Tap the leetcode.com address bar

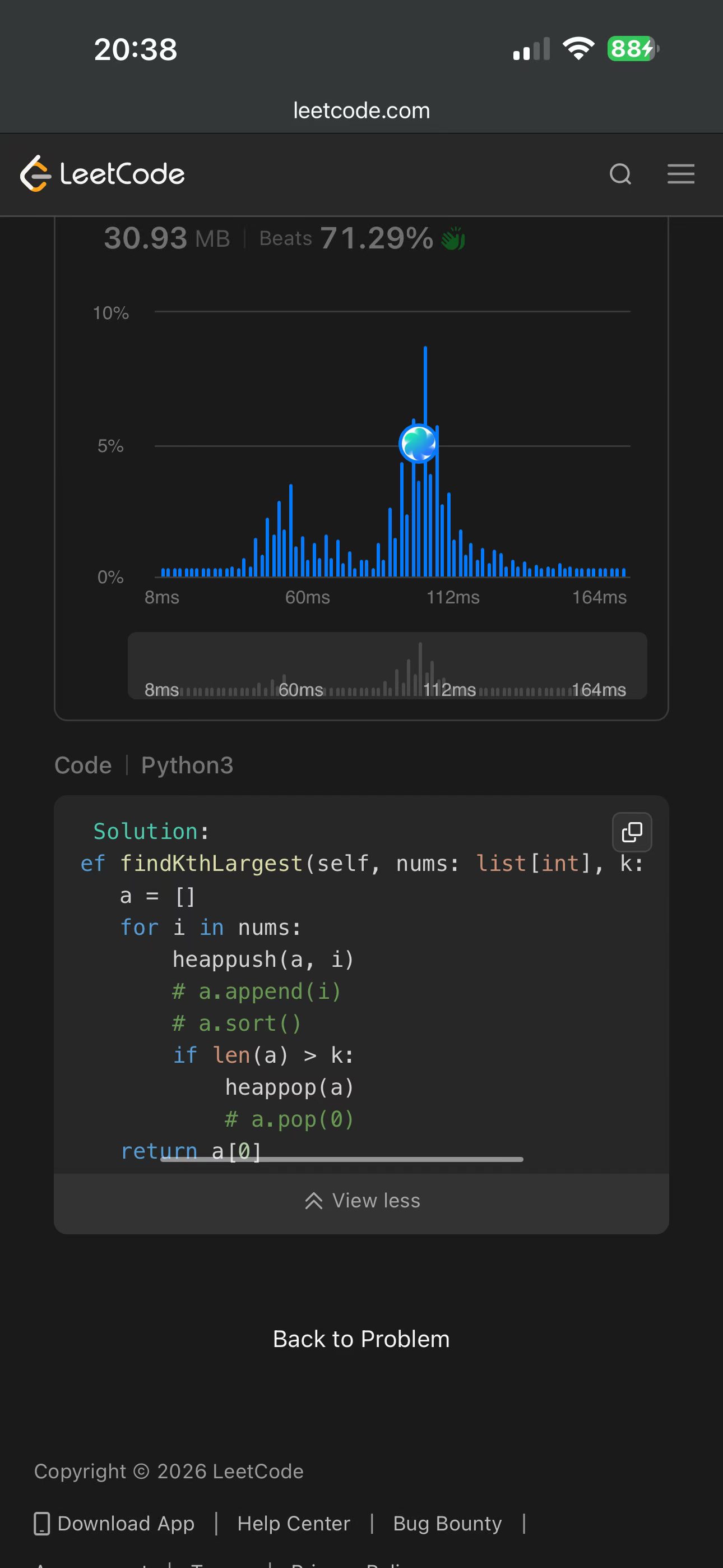tap(361, 110)
